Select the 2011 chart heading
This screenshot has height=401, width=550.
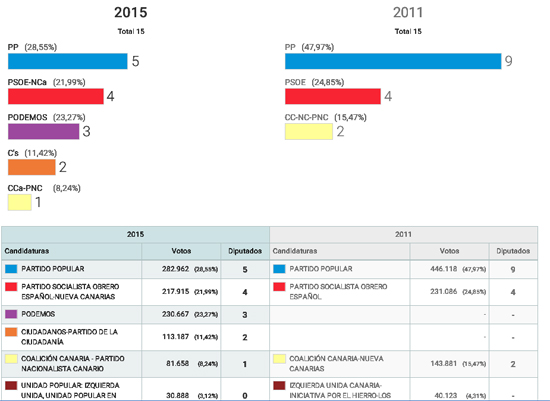[408, 13]
